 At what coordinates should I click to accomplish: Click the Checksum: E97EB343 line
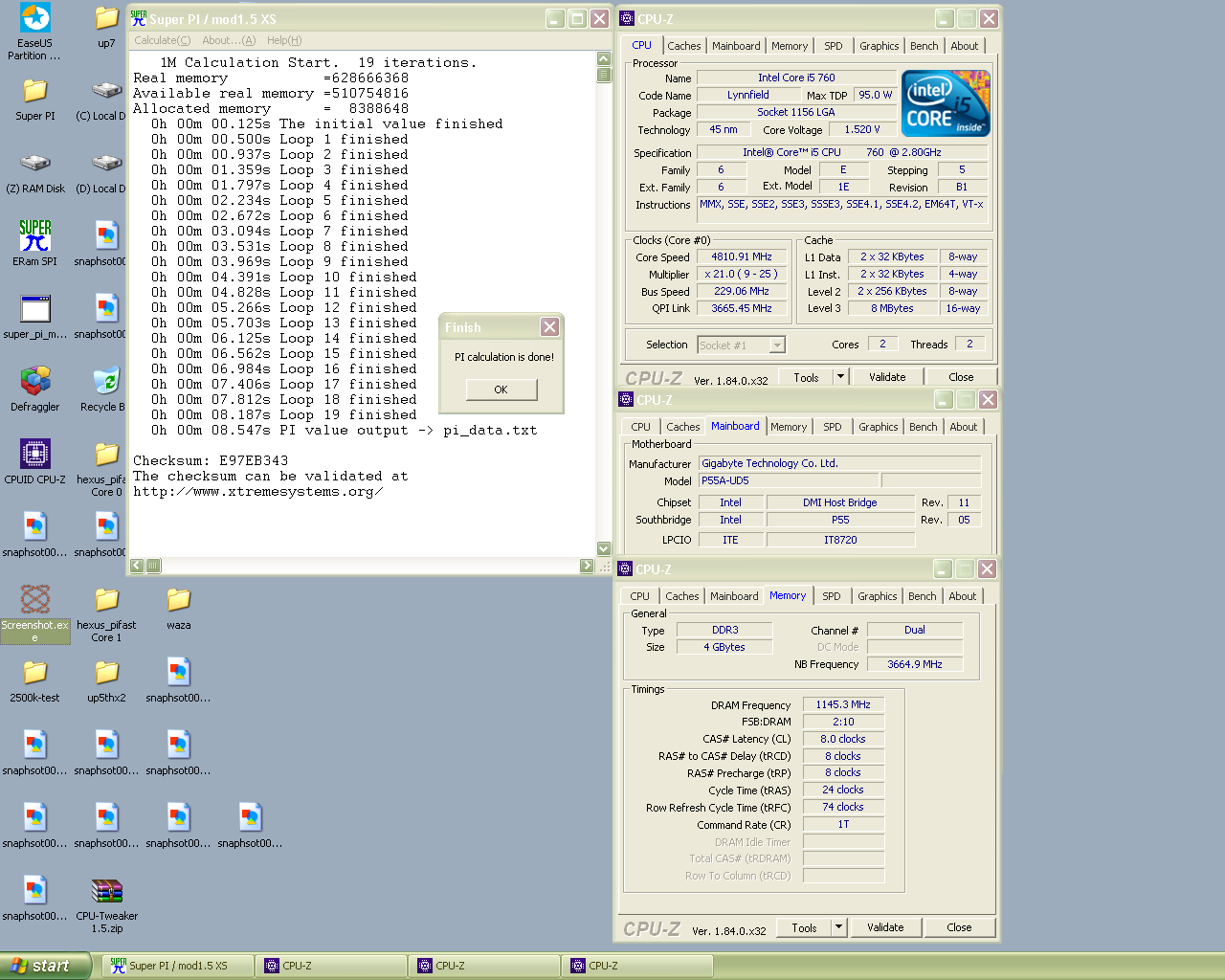pos(211,460)
